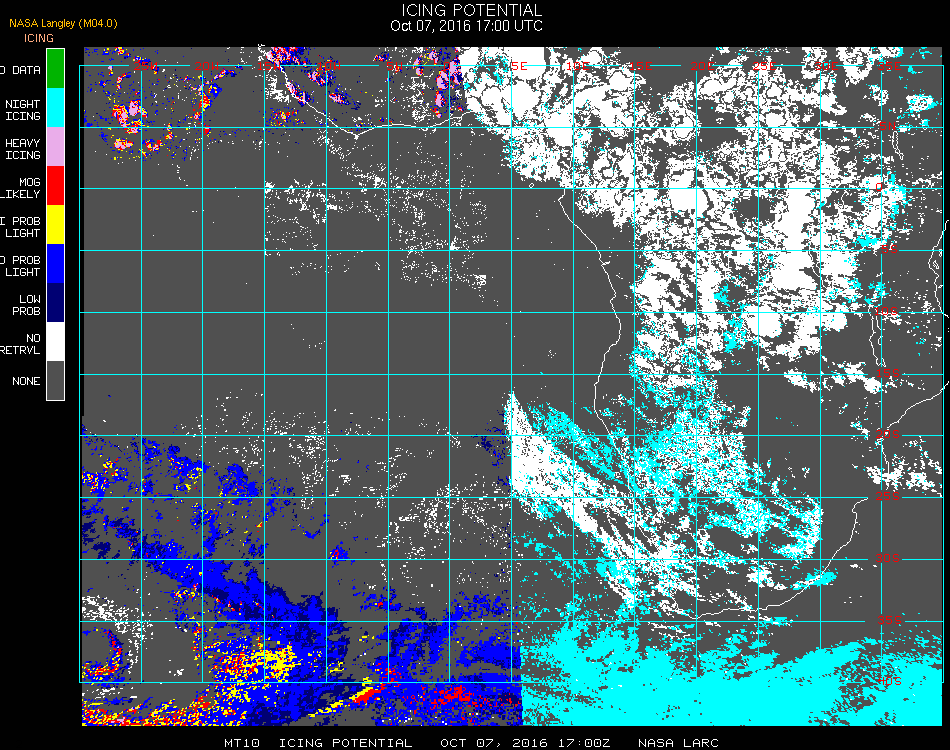Image resolution: width=950 pixels, height=750 pixels.
Task: Click the 'MOG LIKELY' legend label text
Action: click(x=21, y=188)
